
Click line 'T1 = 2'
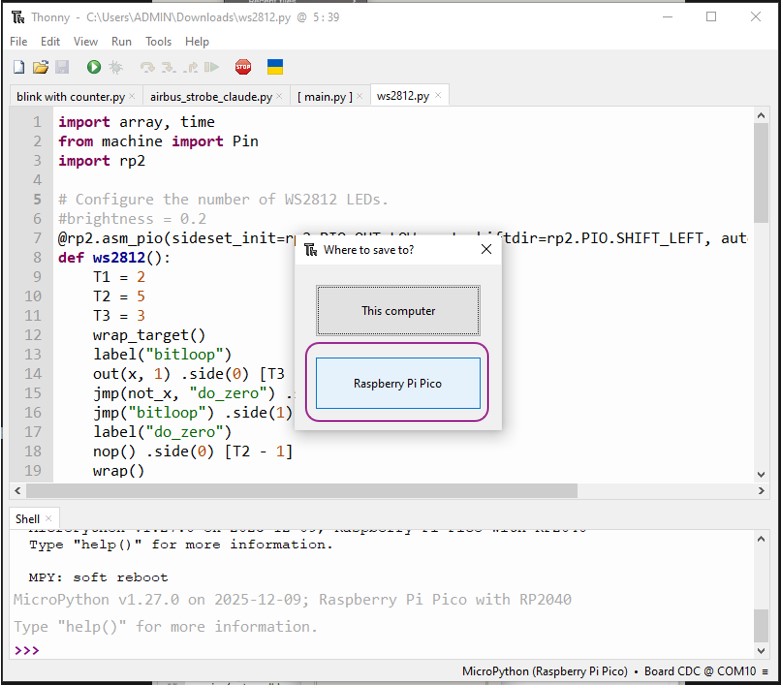(x=119, y=277)
